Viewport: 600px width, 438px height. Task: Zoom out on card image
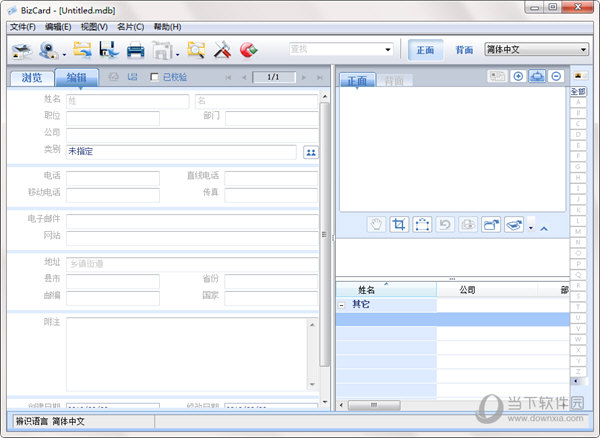pos(556,76)
